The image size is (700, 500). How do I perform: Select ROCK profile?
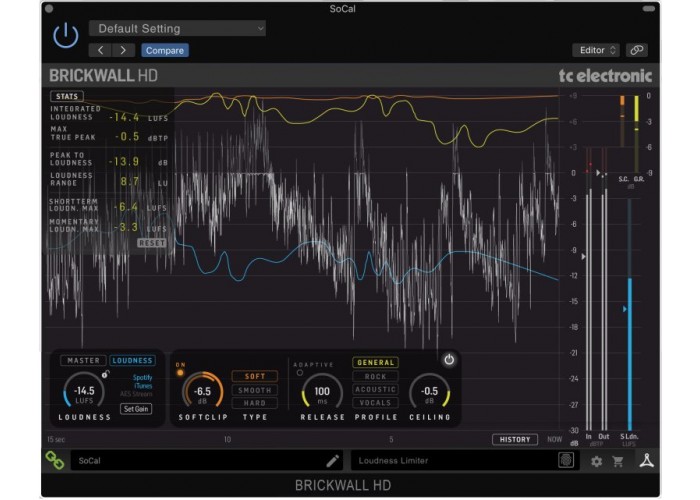click(x=375, y=376)
